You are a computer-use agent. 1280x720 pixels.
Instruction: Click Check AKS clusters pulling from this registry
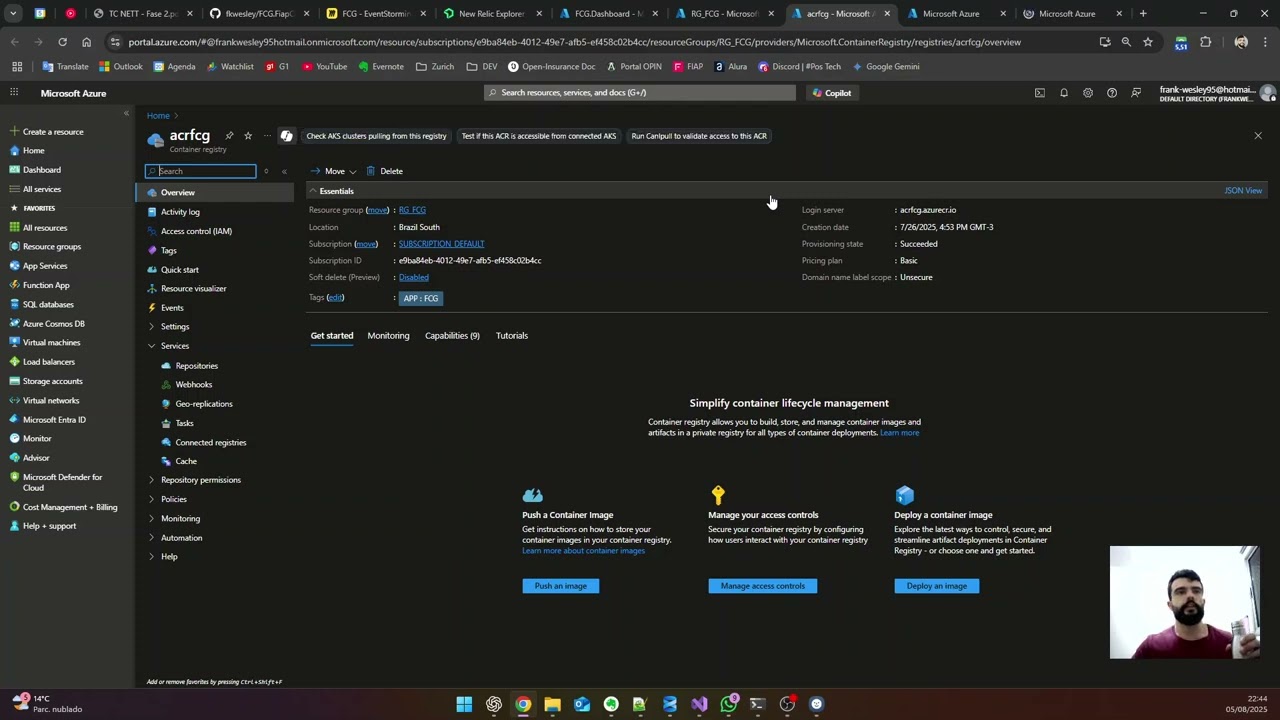pos(376,136)
